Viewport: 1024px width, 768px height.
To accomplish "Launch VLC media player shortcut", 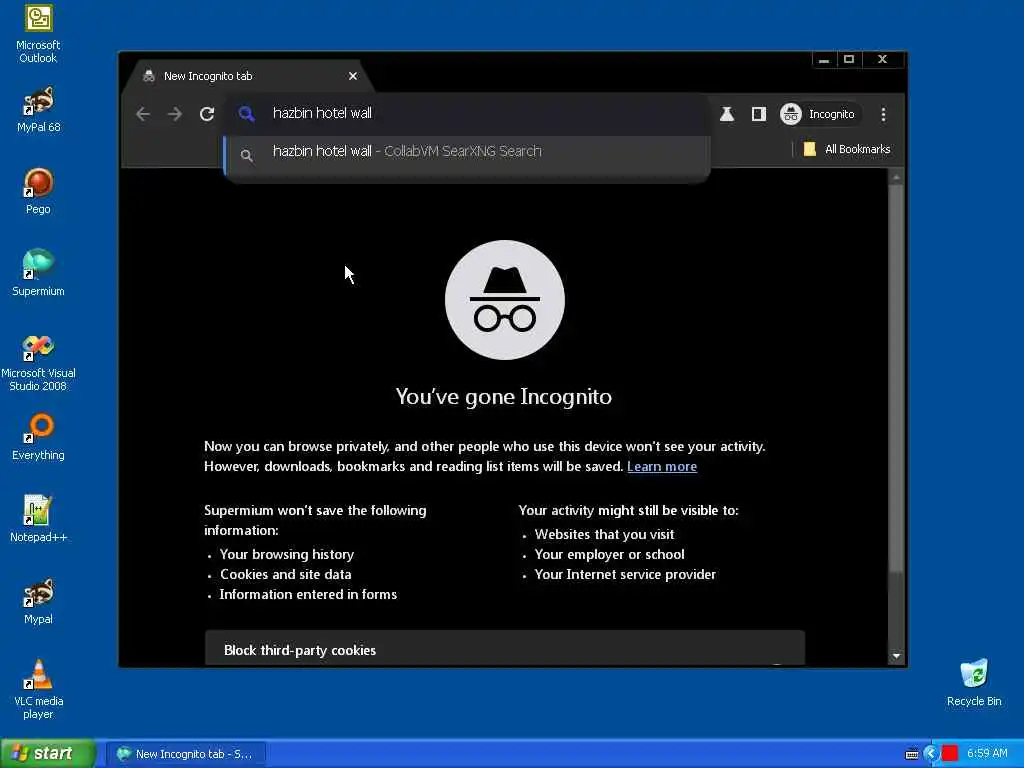I will pos(38,689).
